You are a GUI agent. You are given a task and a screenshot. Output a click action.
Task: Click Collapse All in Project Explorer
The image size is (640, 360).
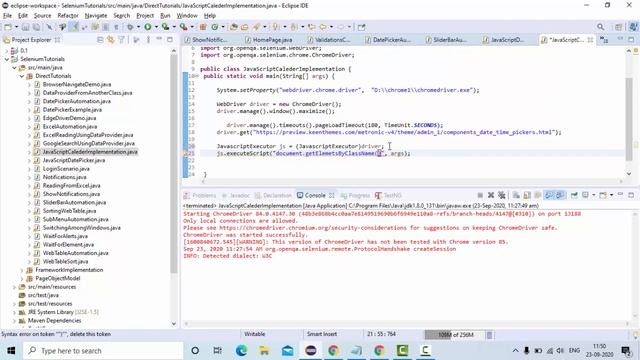100,40
